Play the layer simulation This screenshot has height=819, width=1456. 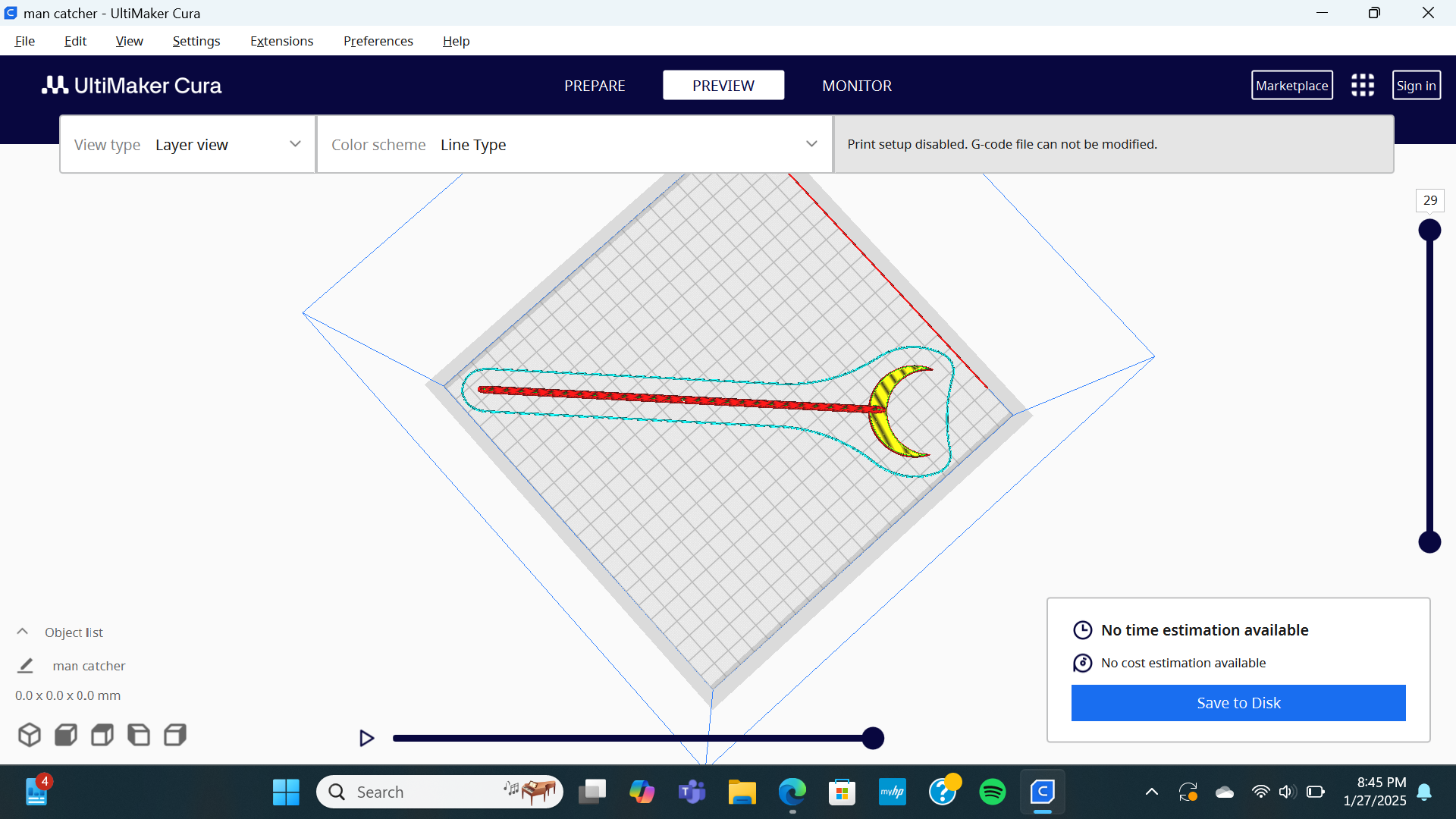(366, 738)
